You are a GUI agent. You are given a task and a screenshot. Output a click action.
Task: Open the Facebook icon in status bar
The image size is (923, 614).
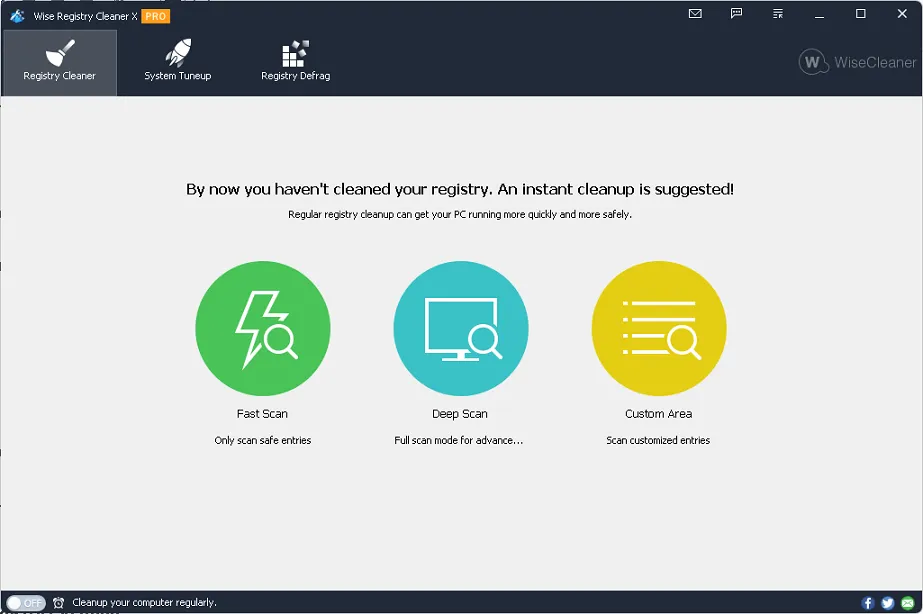click(868, 603)
